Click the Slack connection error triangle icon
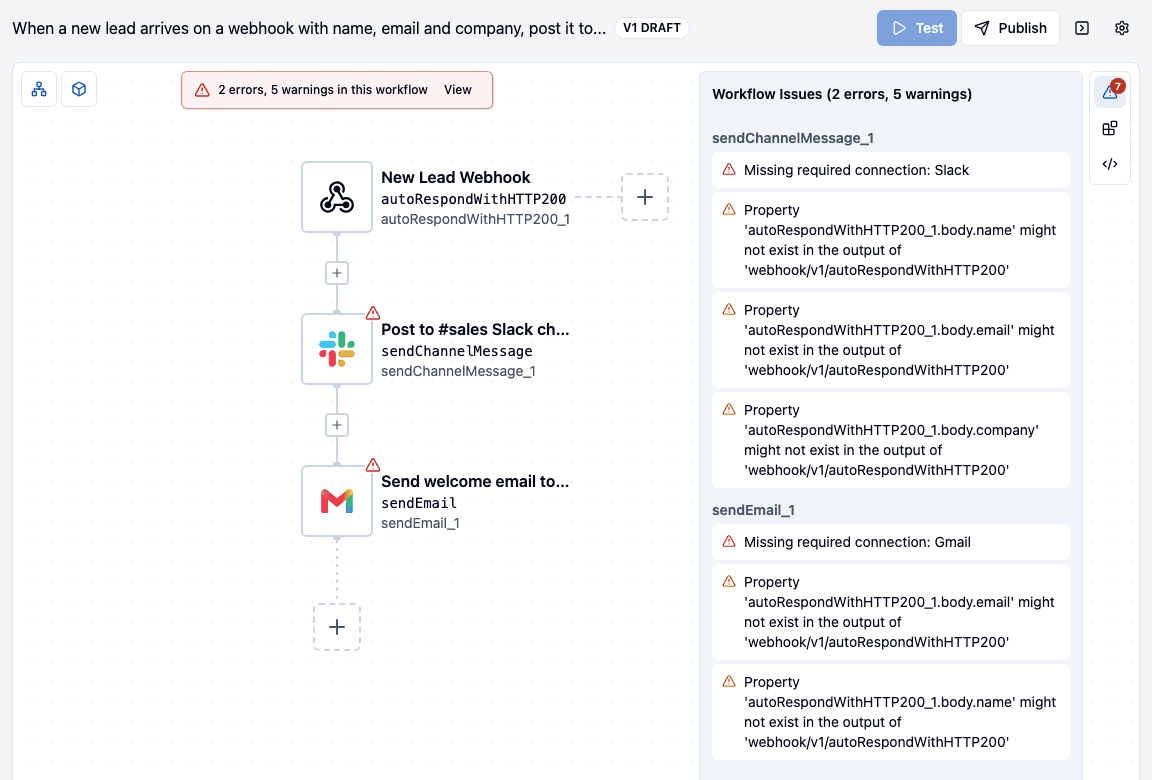Screen dimensions: 1152x780 point(729,170)
